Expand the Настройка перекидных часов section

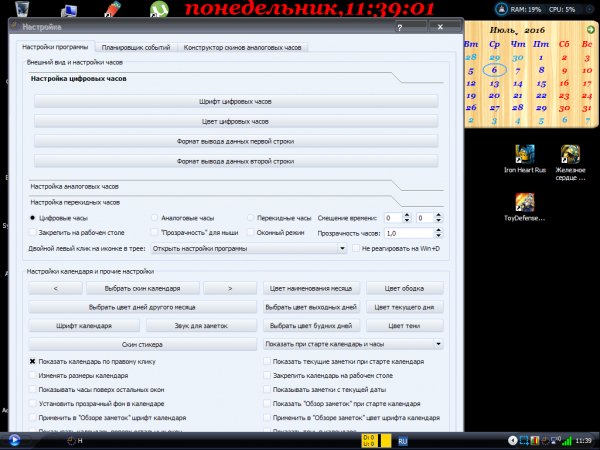(x=75, y=202)
